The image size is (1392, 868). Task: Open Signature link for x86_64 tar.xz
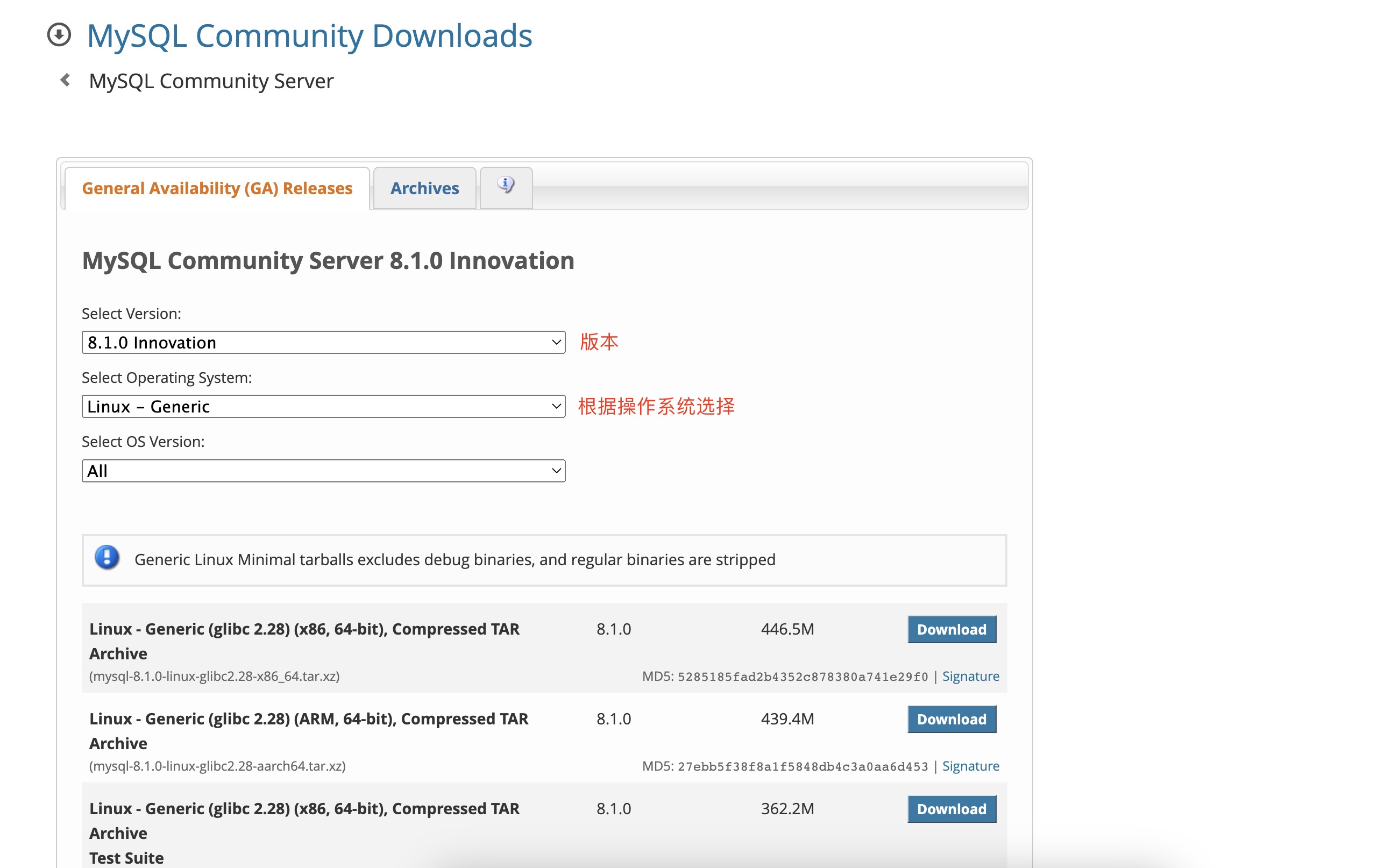(970, 676)
